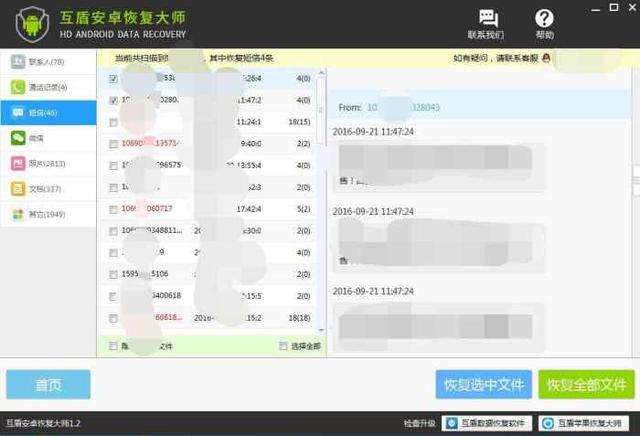The image size is (640, 436).
Task: Open the 照片(2813) photos category
Action: tap(49, 163)
